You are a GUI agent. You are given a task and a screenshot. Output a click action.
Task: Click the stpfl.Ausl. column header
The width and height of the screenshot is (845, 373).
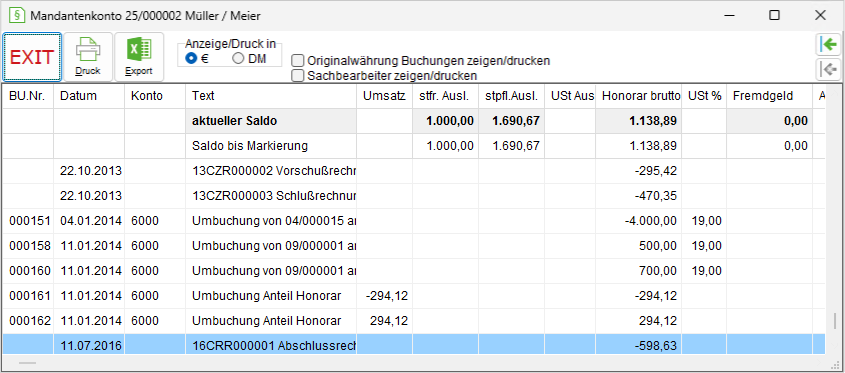pyautogui.click(x=511, y=96)
